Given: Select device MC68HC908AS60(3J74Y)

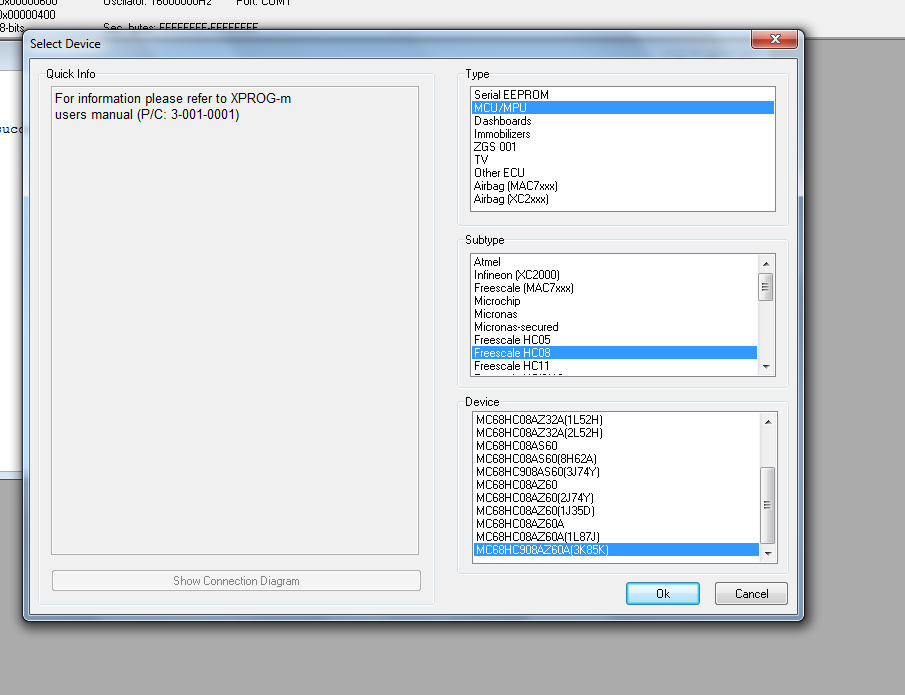Looking at the screenshot, I should (x=616, y=472).
